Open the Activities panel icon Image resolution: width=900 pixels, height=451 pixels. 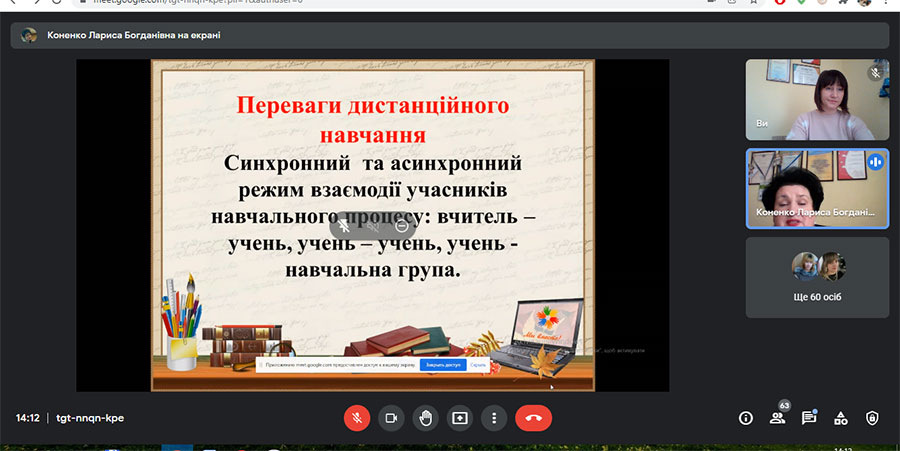(x=840, y=418)
